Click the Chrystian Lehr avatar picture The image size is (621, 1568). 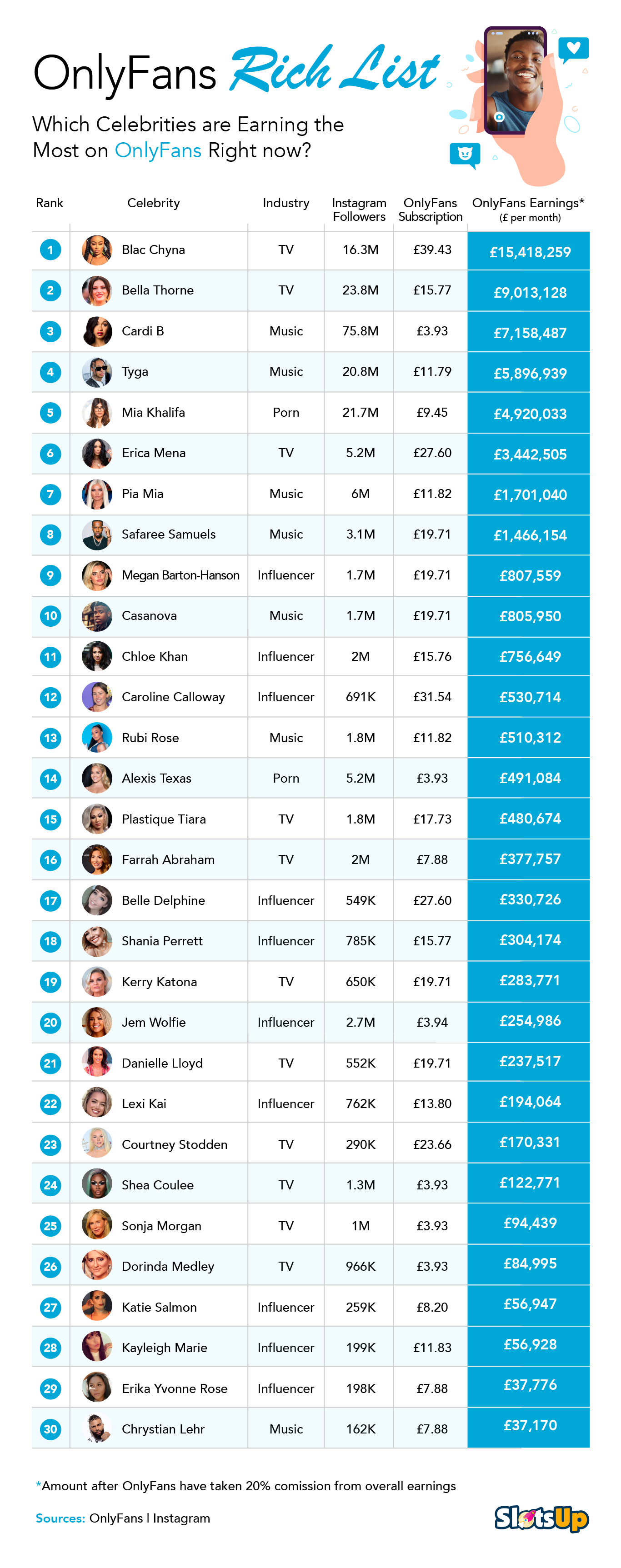[x=97, y=1428]
